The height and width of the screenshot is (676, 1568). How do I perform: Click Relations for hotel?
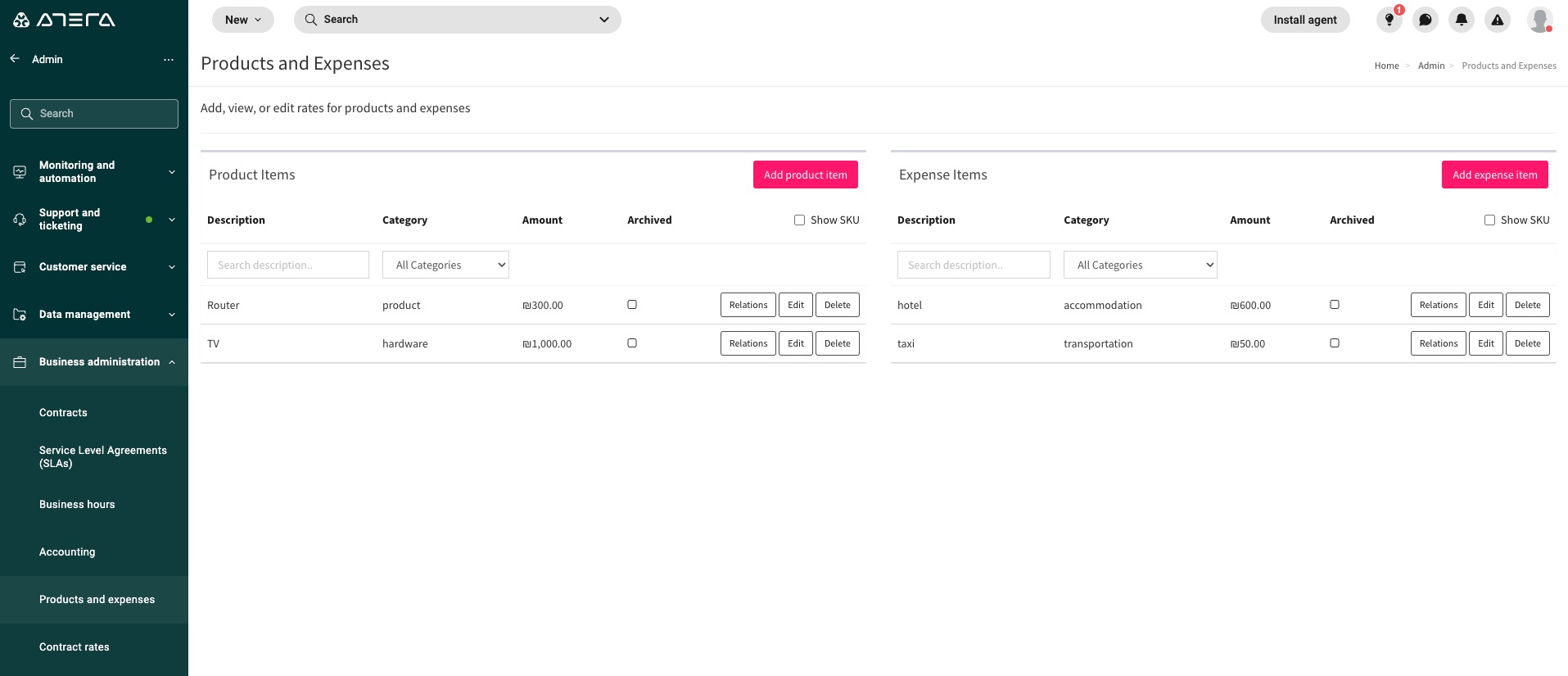1439,305
